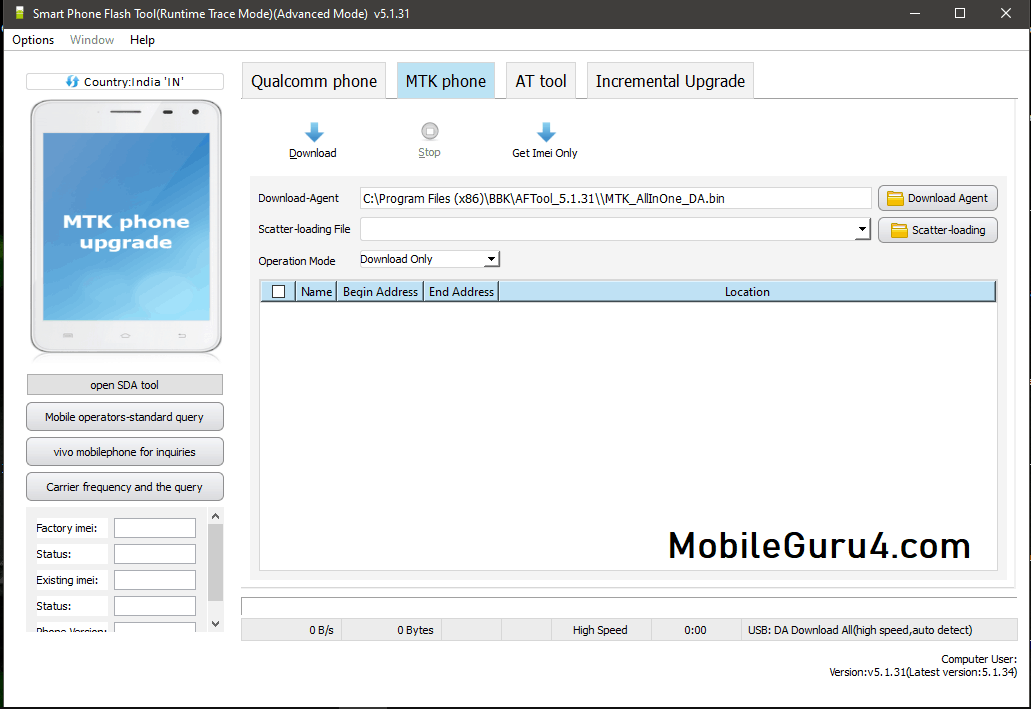This screenshot has width=1031, height=709.
Task: Click the open SDA tool button
Action: 125,385
